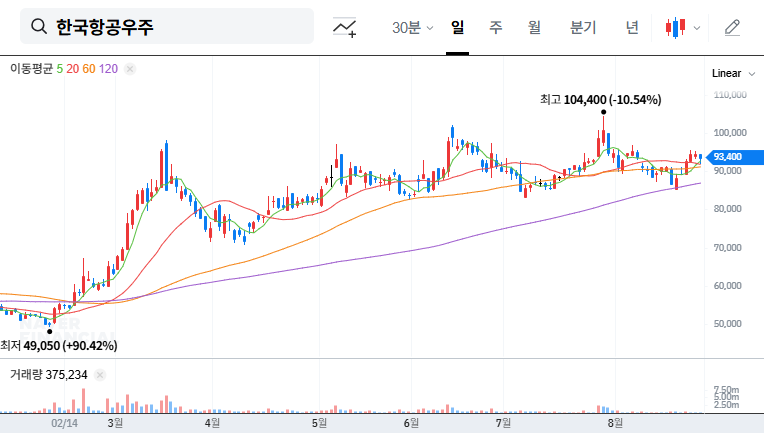Click the 7.50m volume axis label
Image resolution: width=764 pixels, height=433 pixels.
(726, 390)
